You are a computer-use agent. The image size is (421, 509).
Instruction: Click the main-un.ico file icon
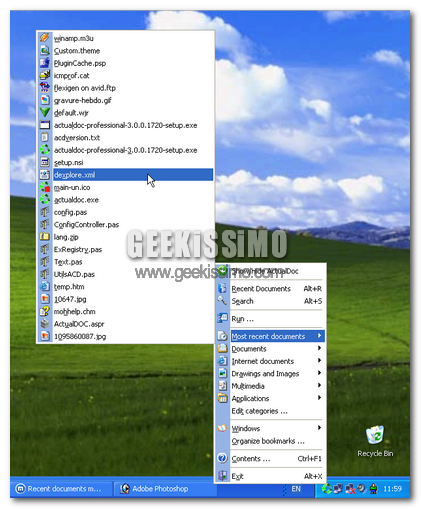pyautogui.click(x=45, y=187)
